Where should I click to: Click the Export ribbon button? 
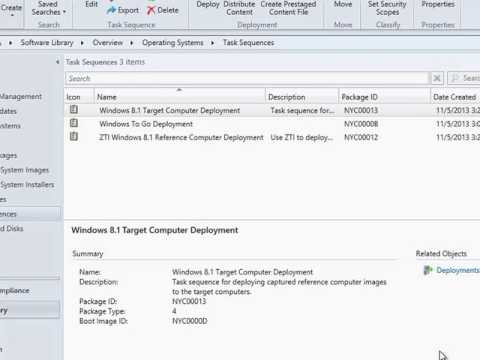(123, 10)
